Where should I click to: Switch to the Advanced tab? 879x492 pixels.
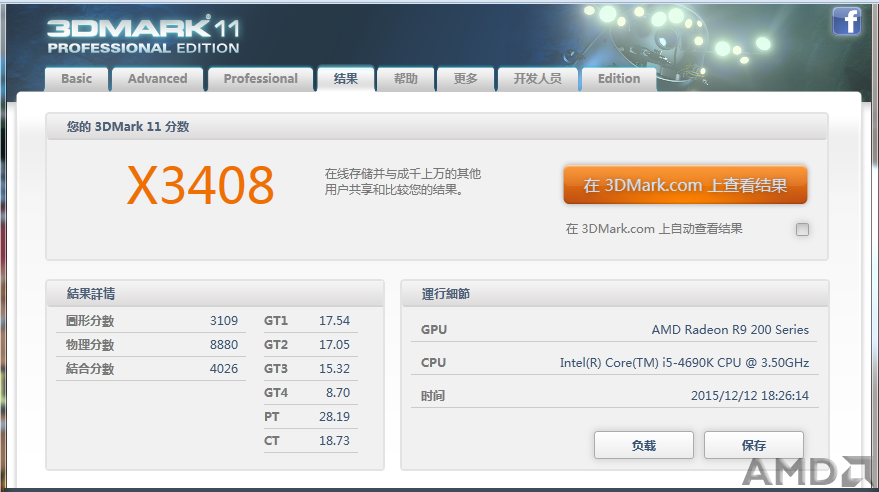(158, 79)
